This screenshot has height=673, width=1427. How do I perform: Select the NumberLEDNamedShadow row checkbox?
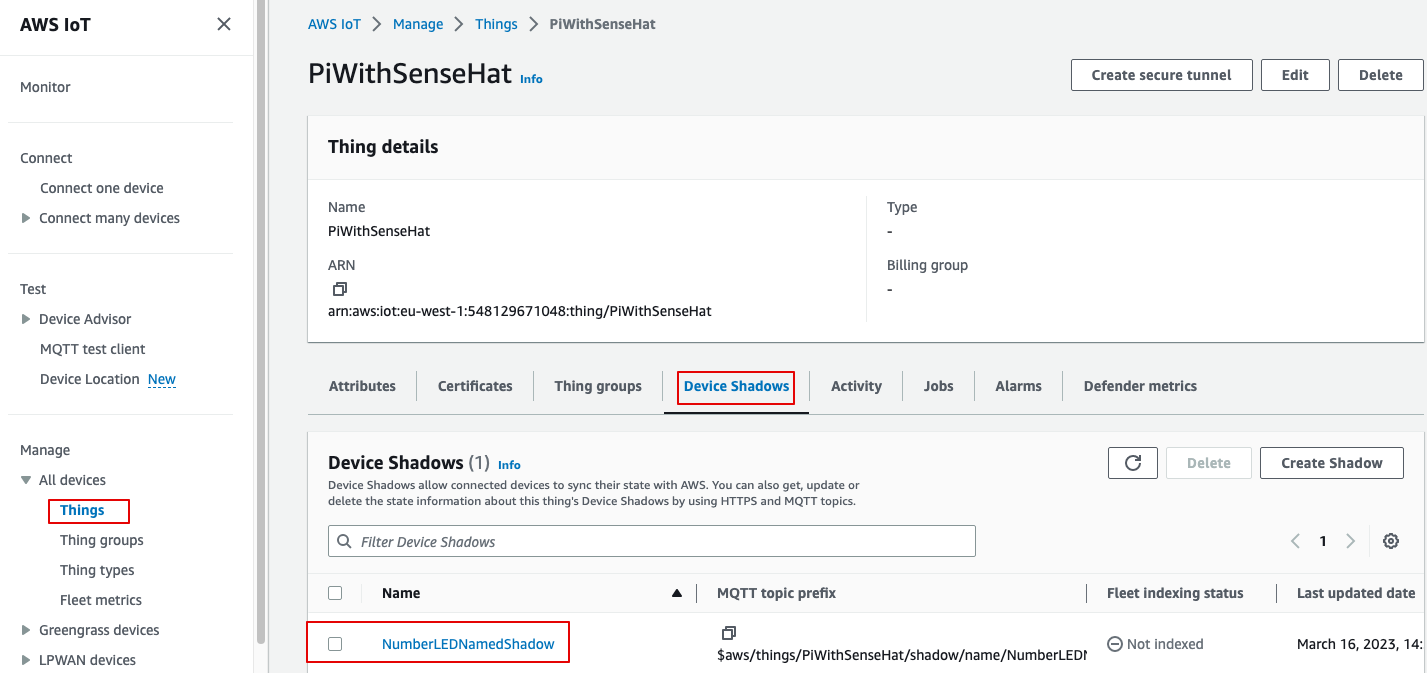335,643
